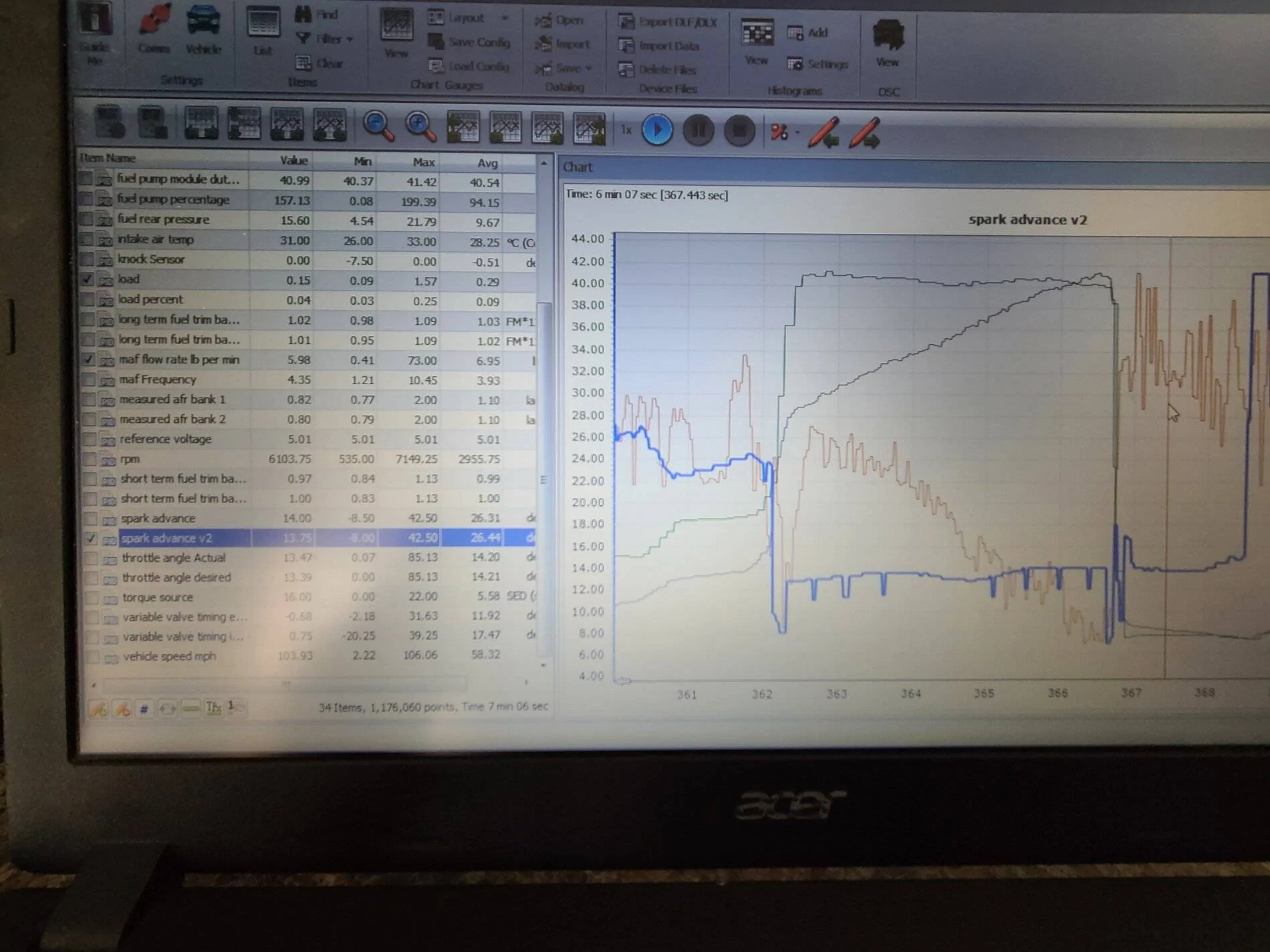This screenshot has height=952, width=1270.
Task: Uncheck spark advance v2 checkbox
Action: pyautogui.click(x=91, y=538)
